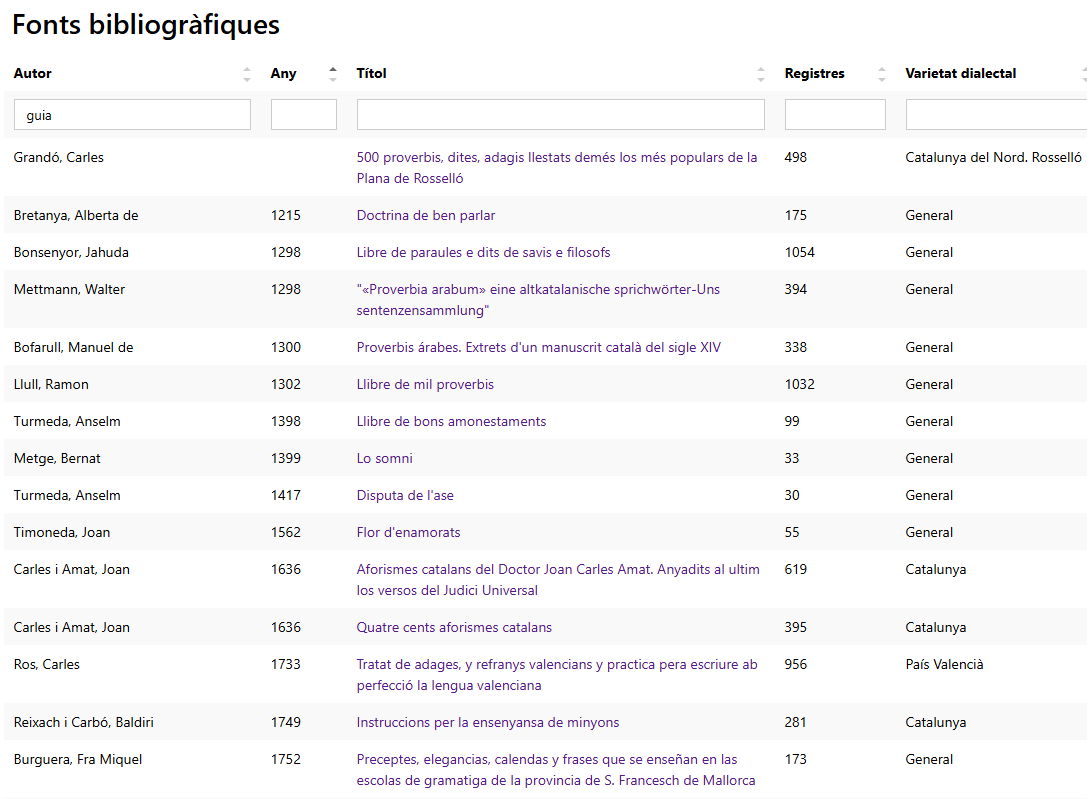Select registres value '956'
The image size is (1087, 799).
click(795, 664)
